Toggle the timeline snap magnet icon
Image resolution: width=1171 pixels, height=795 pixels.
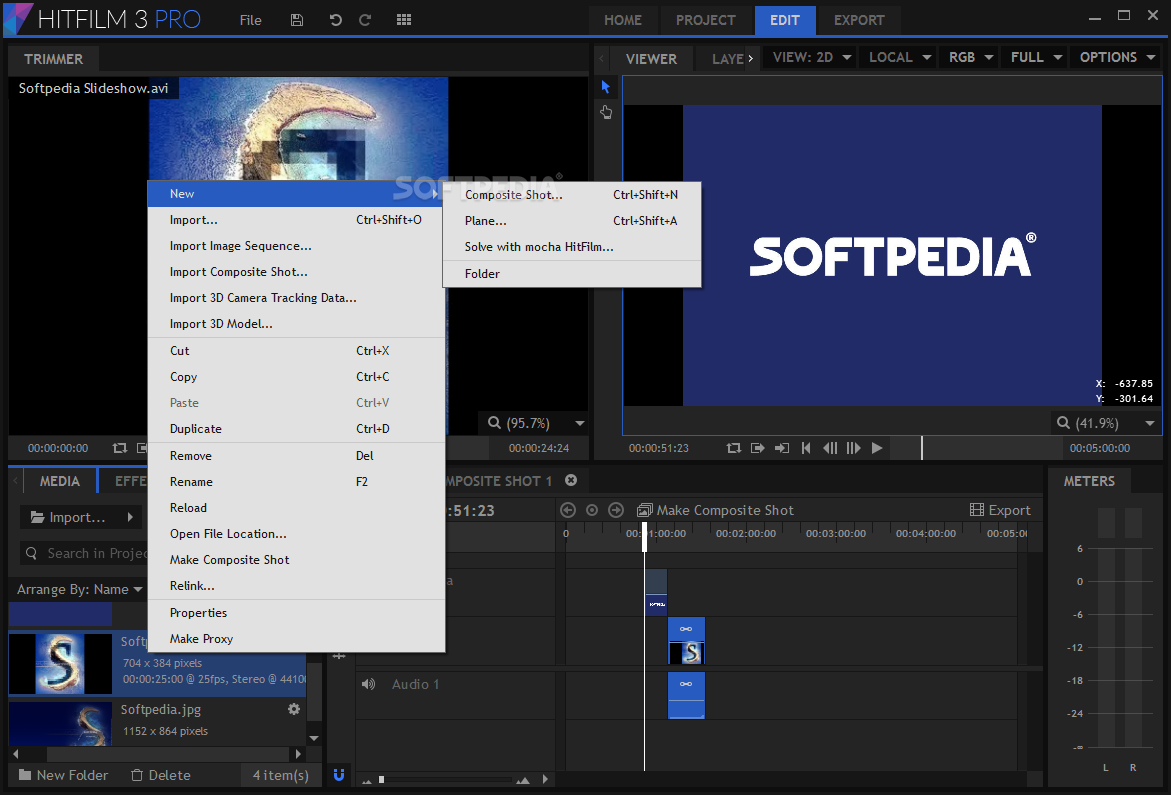339,775
